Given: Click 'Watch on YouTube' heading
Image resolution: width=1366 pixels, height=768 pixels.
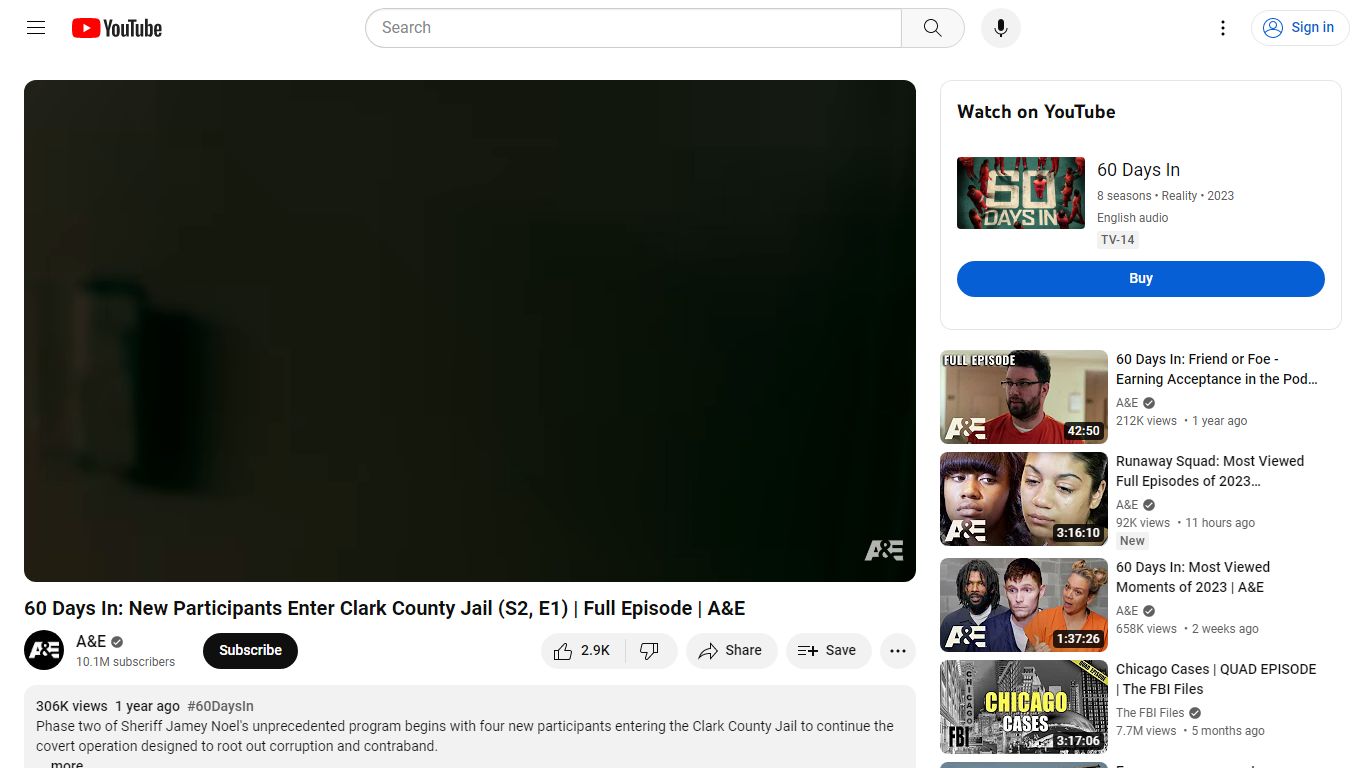Looking at the screenshot, I should tap(1036, 112).
